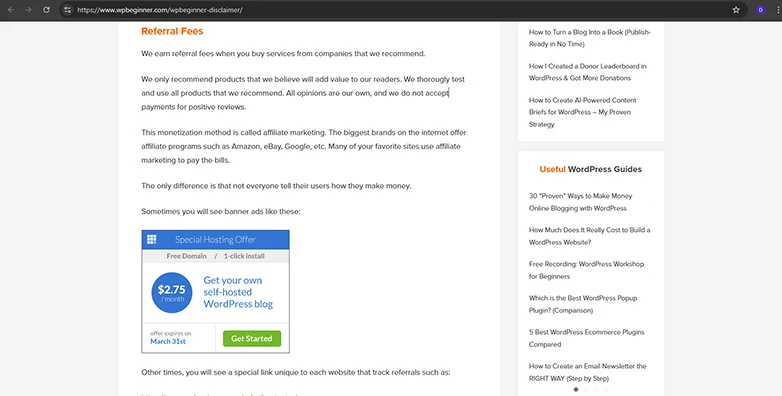Click 'Free Domain / 1-click install' banner text

pos(215,256)
